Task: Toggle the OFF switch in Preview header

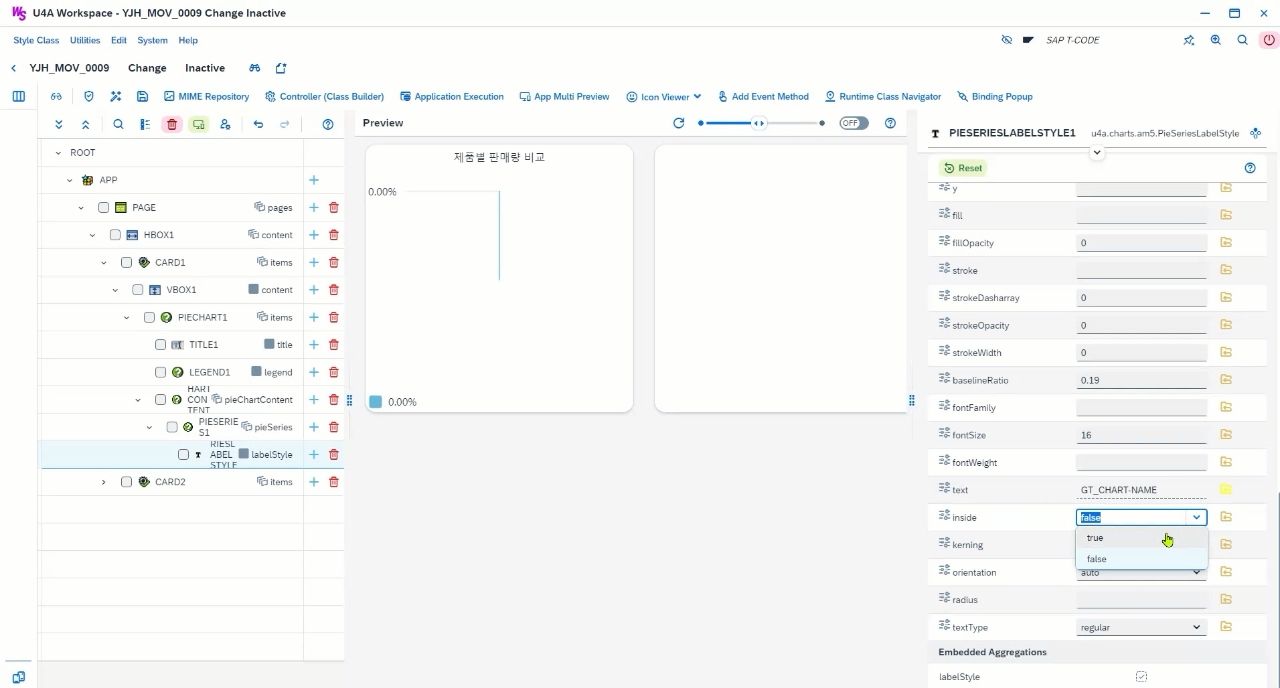Action: pyautogui.click(x=854, y=123)
